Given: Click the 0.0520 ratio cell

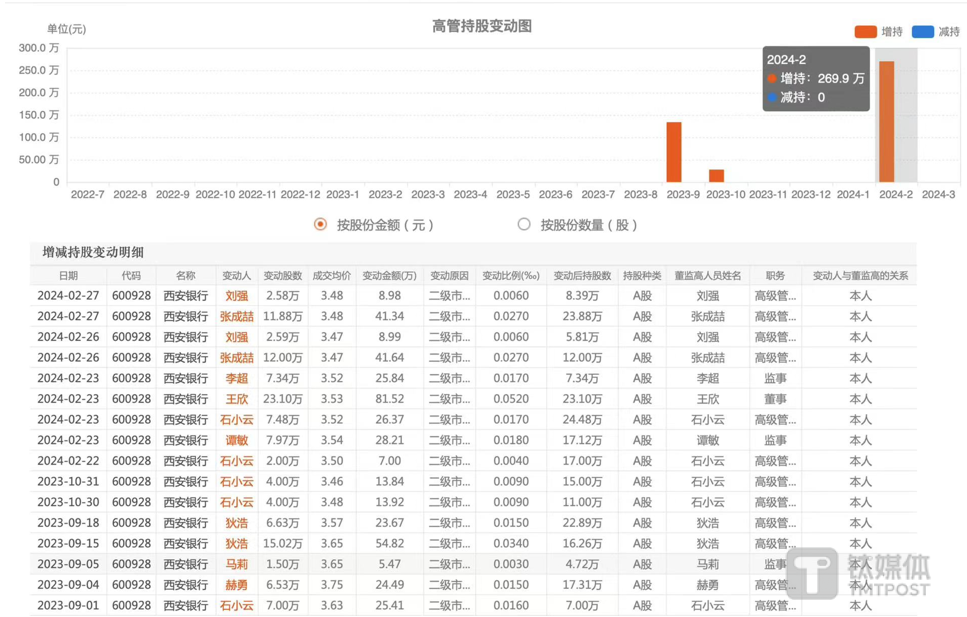Looking at the screenshot, I should [511, 399].
